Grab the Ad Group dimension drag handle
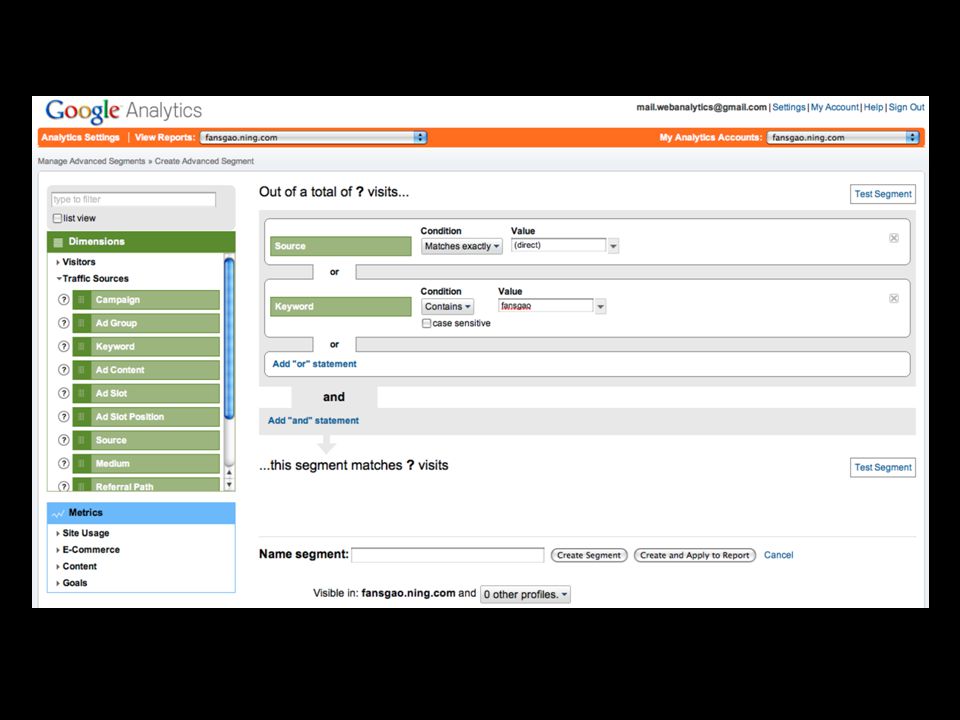 81,323
